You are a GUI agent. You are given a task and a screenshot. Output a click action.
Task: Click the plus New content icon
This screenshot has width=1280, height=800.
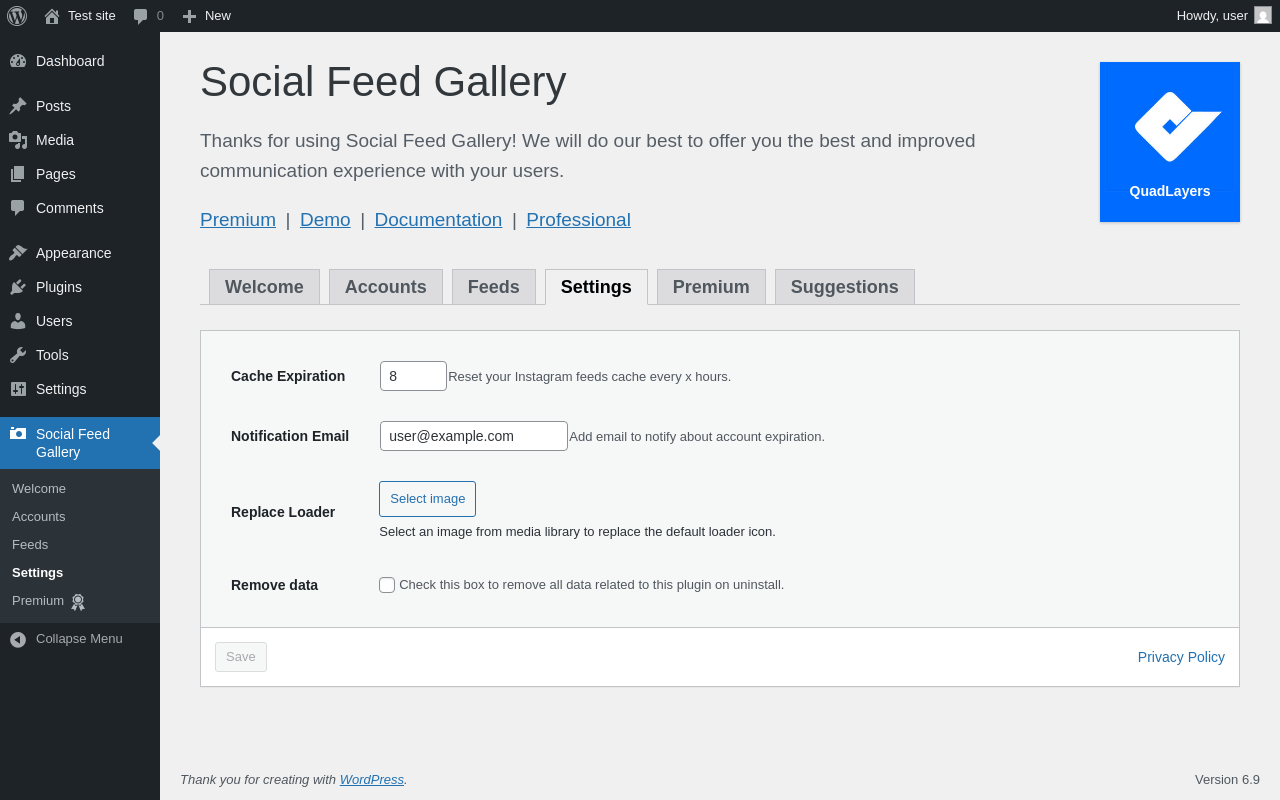(x=189, y=16)
